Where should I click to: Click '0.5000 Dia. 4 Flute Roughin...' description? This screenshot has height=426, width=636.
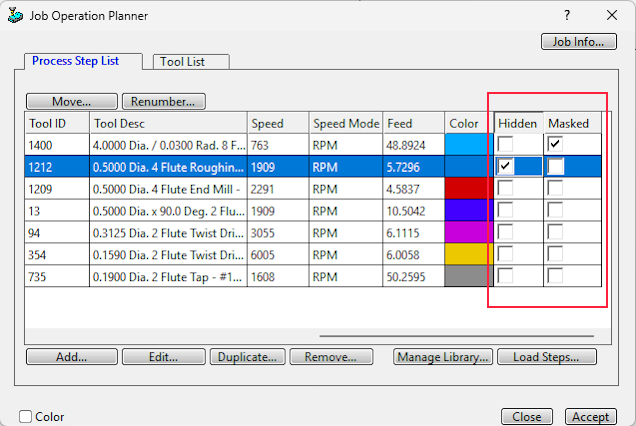point(168,167)
